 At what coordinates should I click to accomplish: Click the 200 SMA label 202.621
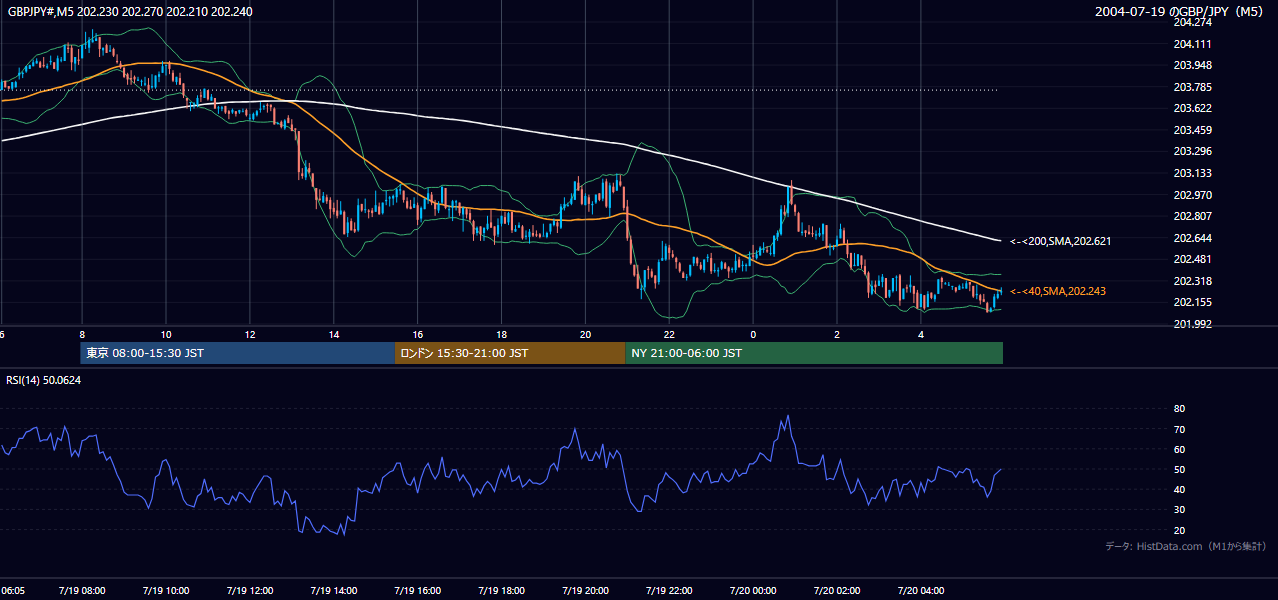pos(1061,241)
